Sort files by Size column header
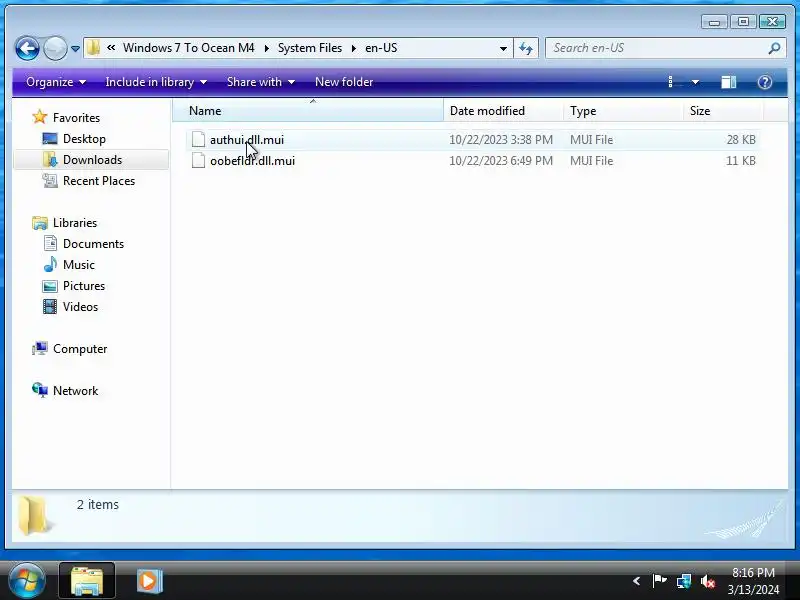Image resolution: width=800 pixels, height=600 pixels. point(723,111)
